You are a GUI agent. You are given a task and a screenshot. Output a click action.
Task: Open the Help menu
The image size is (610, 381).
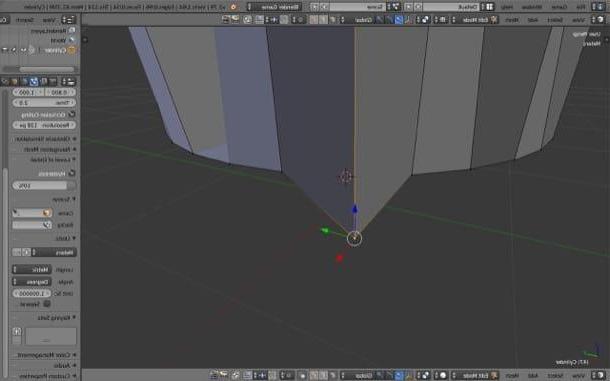click(x=506, y=7)
